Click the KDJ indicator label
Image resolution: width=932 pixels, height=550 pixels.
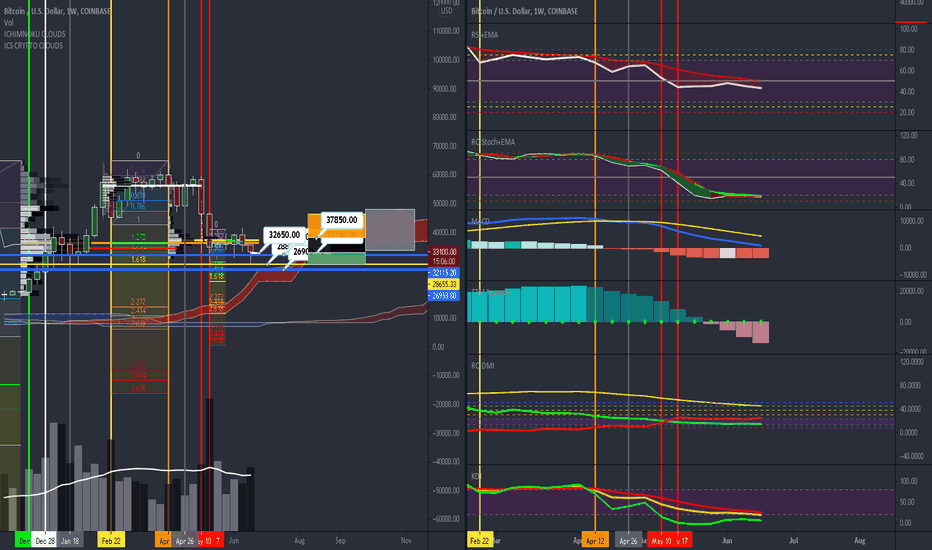[476, 476]
